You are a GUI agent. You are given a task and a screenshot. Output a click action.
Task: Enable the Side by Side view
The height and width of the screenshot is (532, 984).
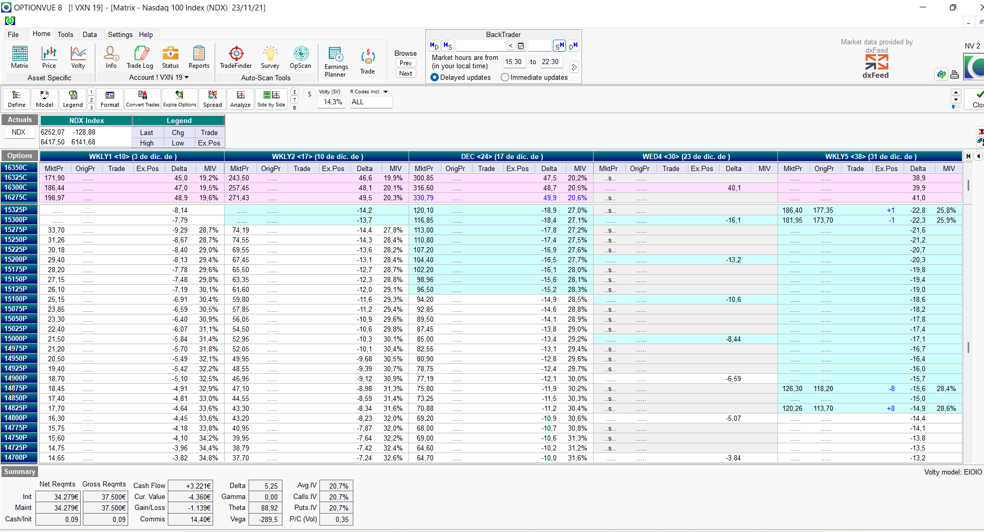click(x=271, y=98)
